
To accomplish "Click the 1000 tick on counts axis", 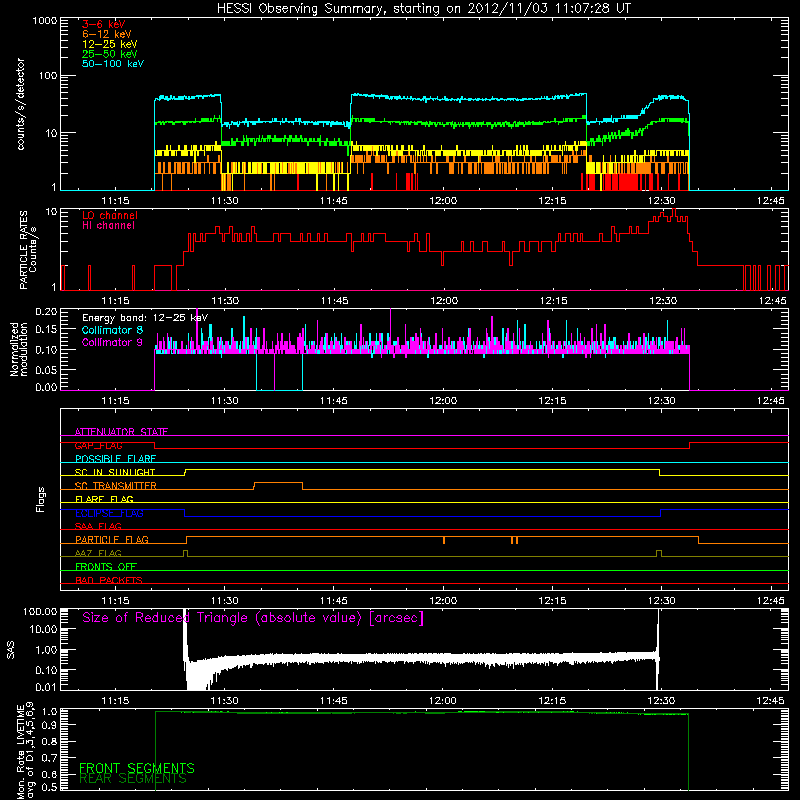I will pos(44,21).
